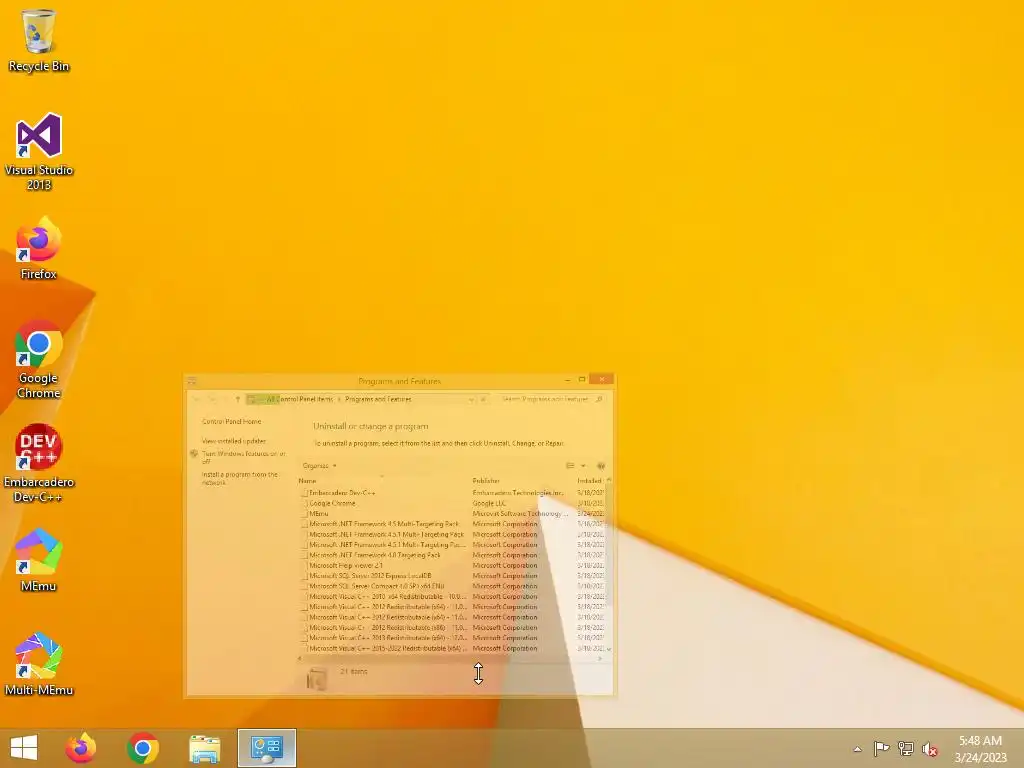Select All Control Panel Items breadcrumb
The height and width of the screenshot is (768, 1024).
tap(300, 399)
